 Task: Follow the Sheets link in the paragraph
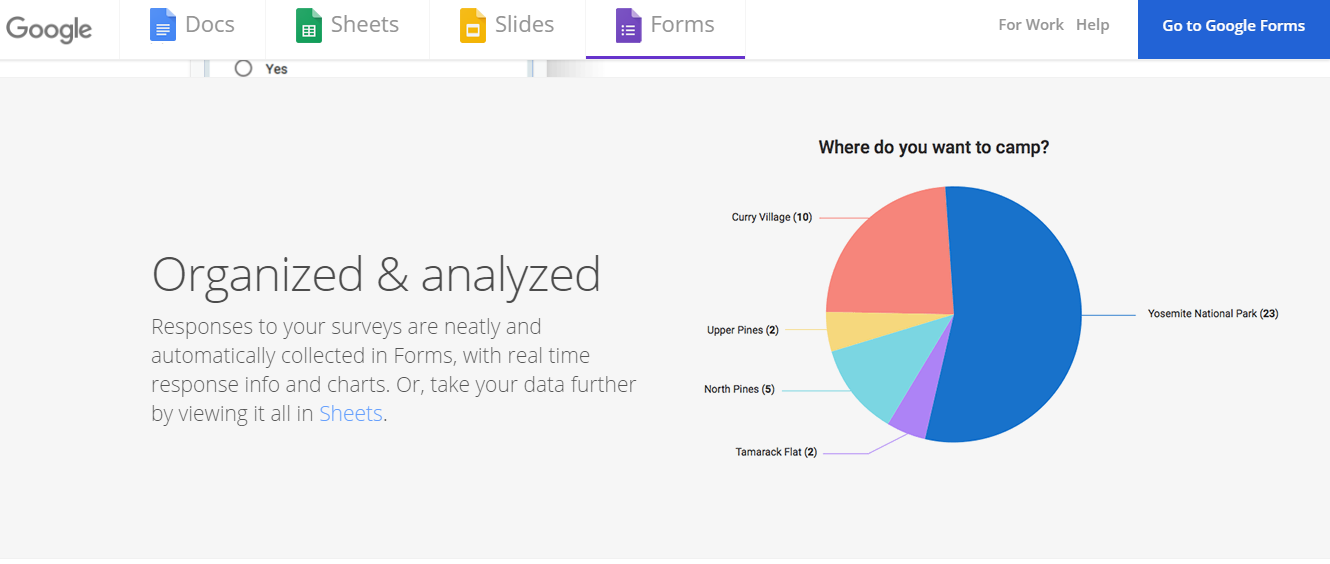(351, 413)
